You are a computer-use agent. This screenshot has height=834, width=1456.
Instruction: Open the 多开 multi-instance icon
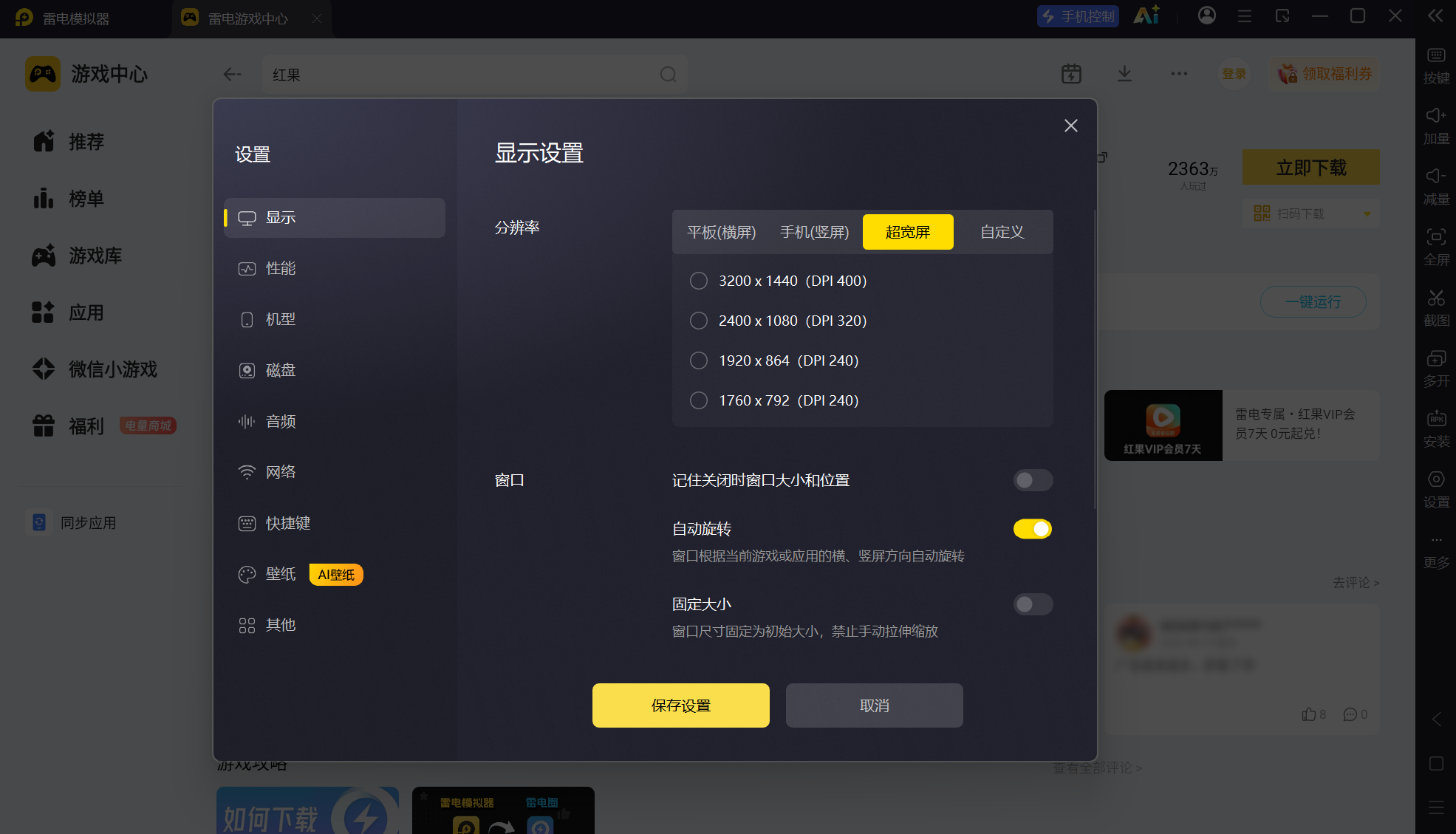pyautogui.click(x=1436, y=358)
